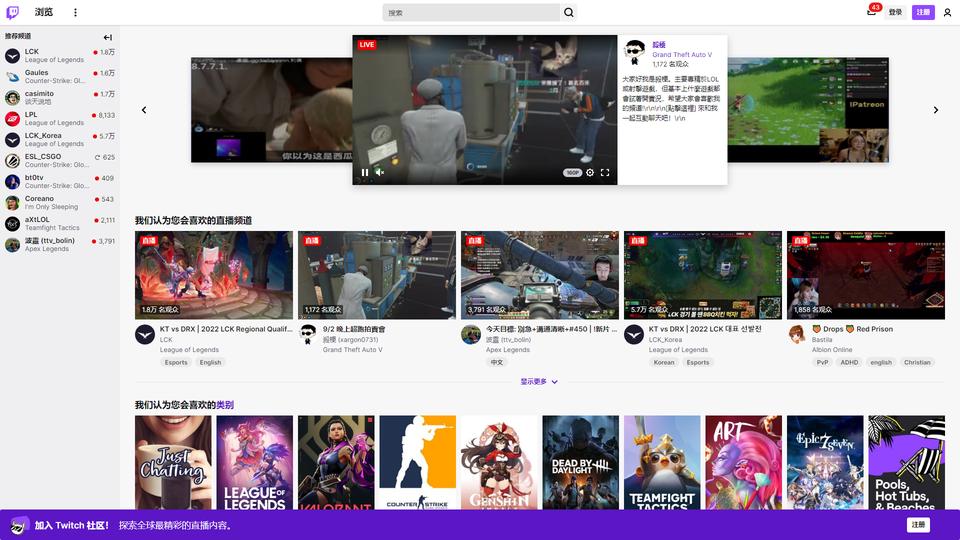This screenshot has height=540, width=960.
Task: Select the 中文 tag under the Apex stream
Action: pyautogui.click(x=497, y=362)
